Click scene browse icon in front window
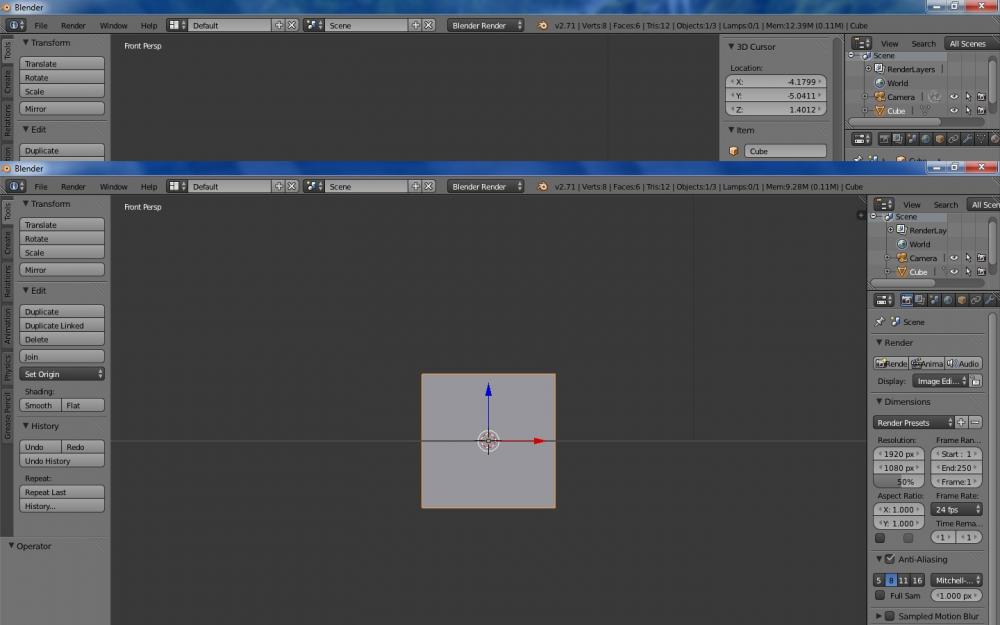This screenshot has height=625, width=1000. coord(313,186)
